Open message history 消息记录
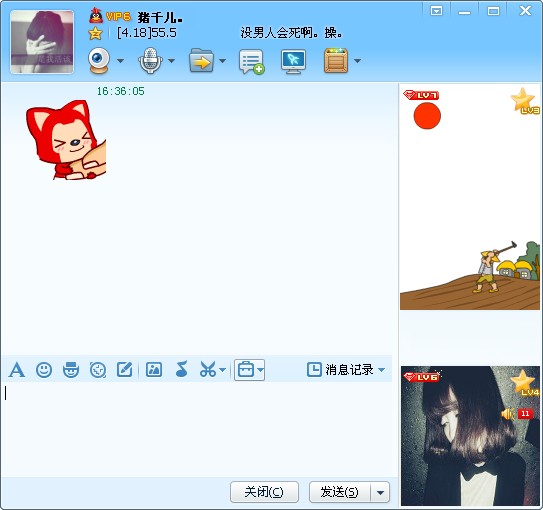This screenshot has height=510, width=543. click(340, 370)
